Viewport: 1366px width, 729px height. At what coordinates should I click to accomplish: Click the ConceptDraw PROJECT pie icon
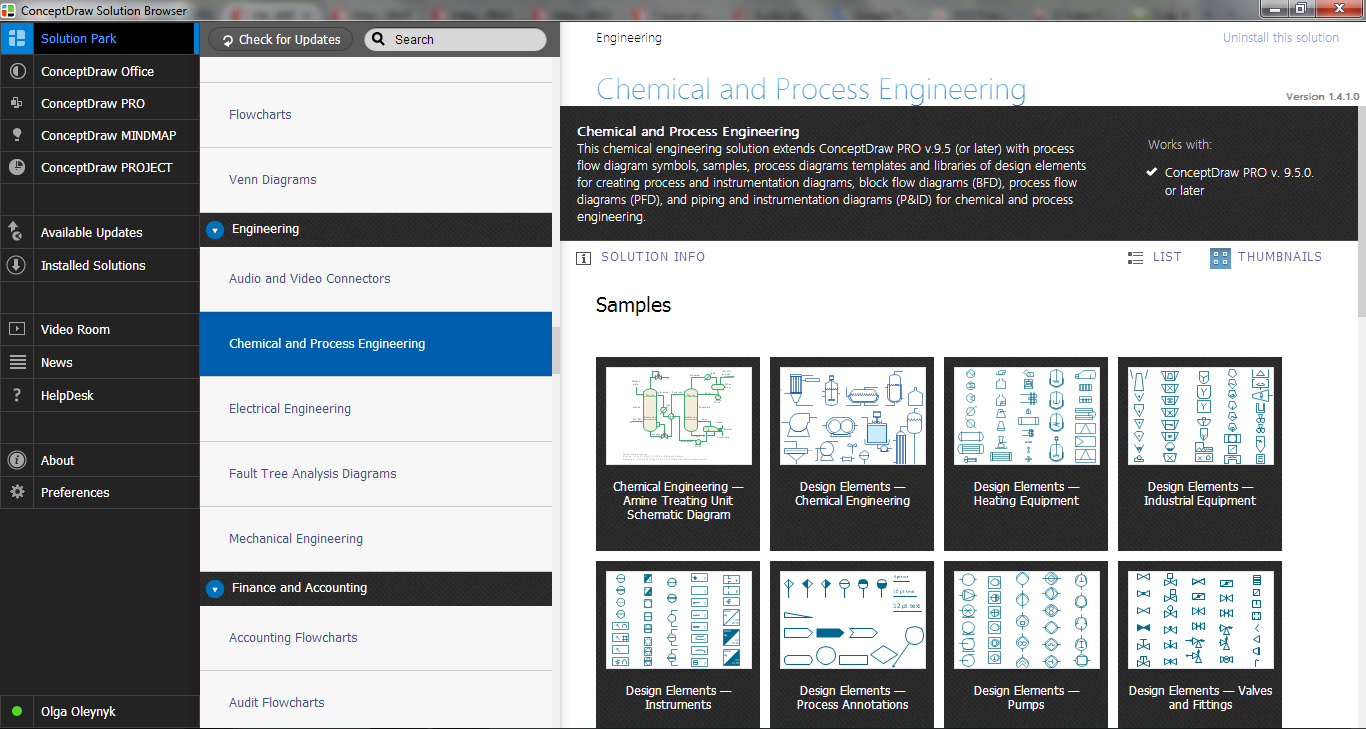(x=17, y=167)
